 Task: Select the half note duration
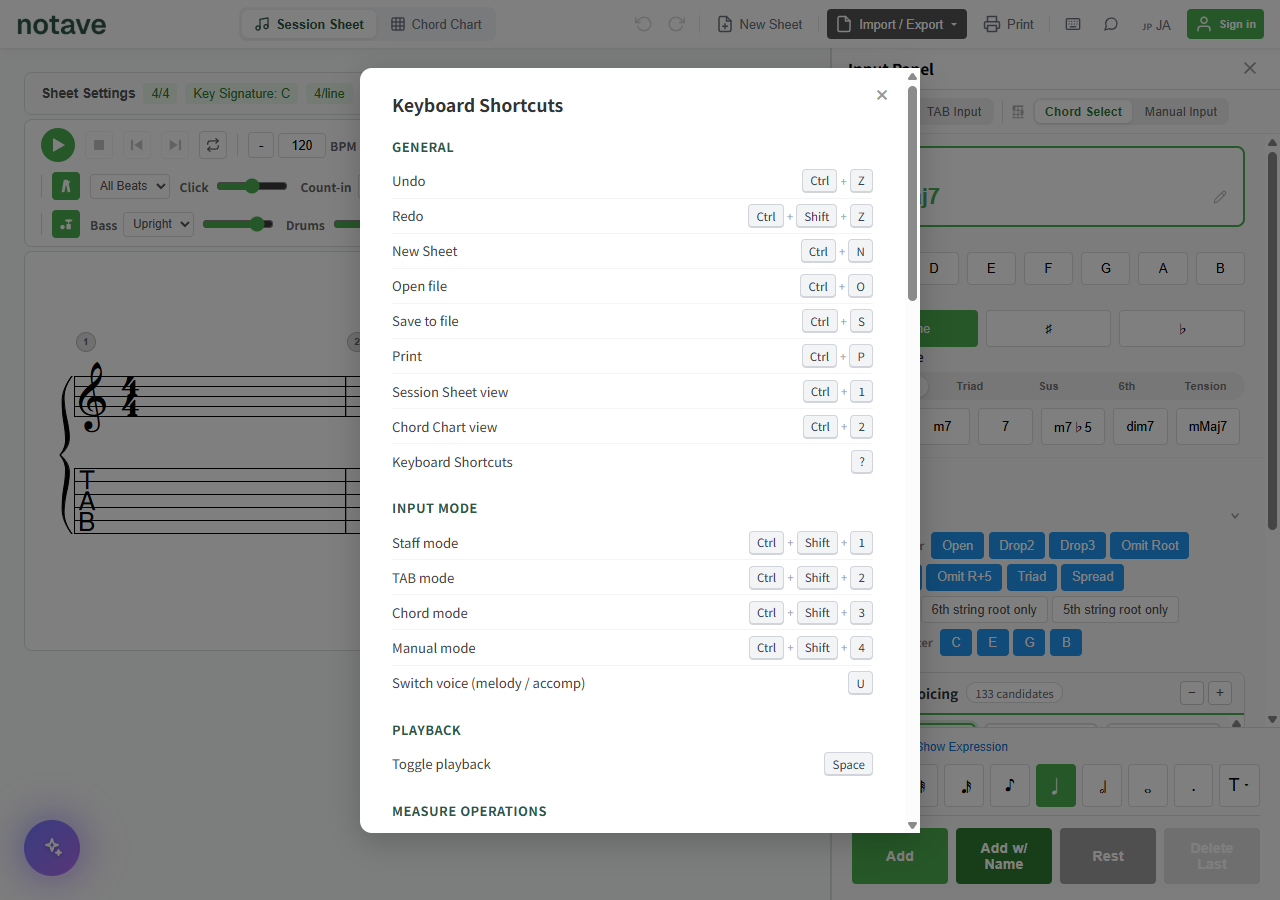tap(1102, 786)
